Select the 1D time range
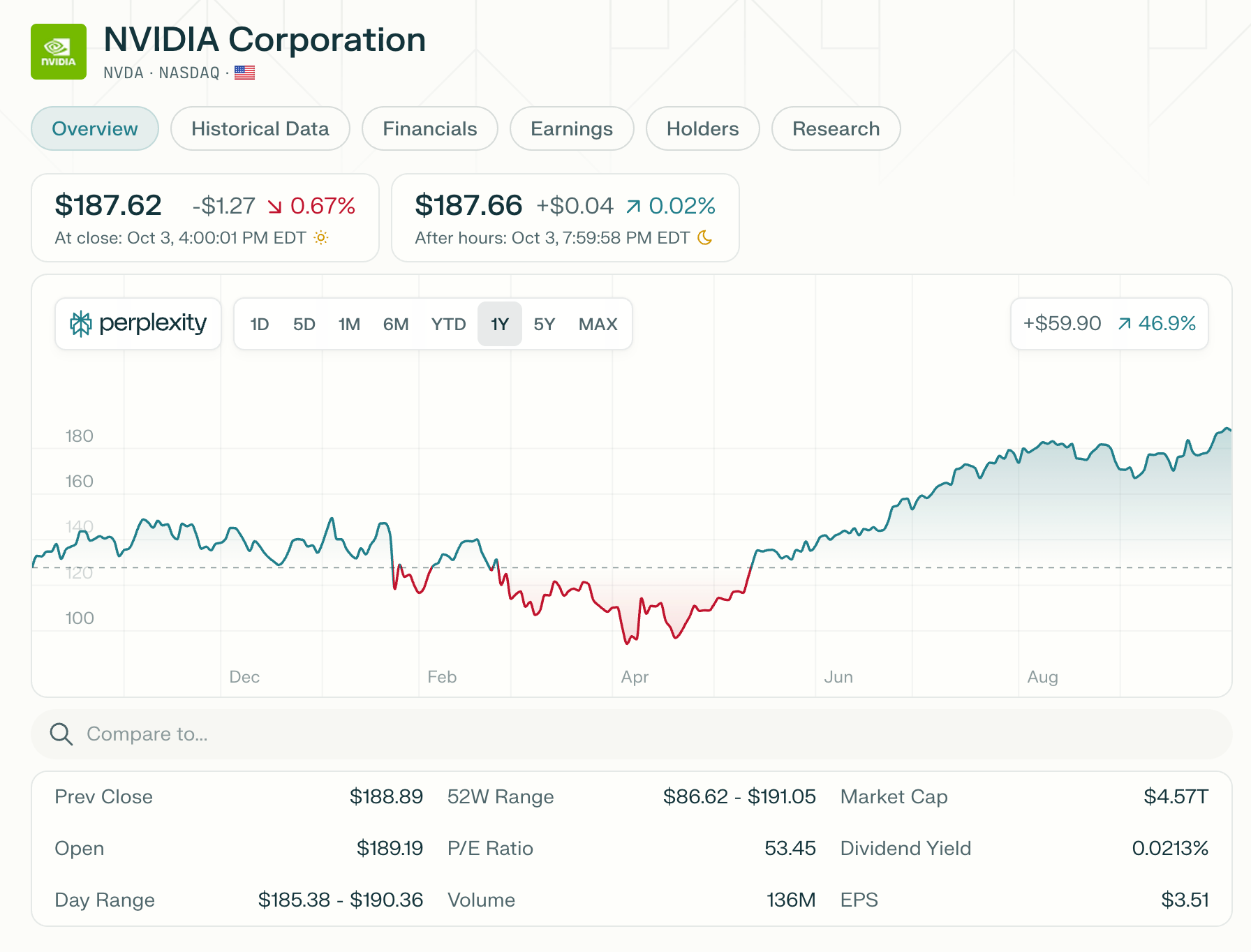Image resolution: width=1251 pixels, height=952 pixels. tap(260, 325)
